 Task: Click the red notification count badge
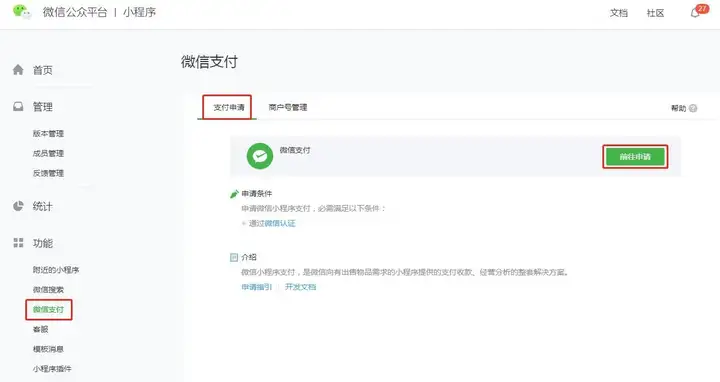(702, 8)
